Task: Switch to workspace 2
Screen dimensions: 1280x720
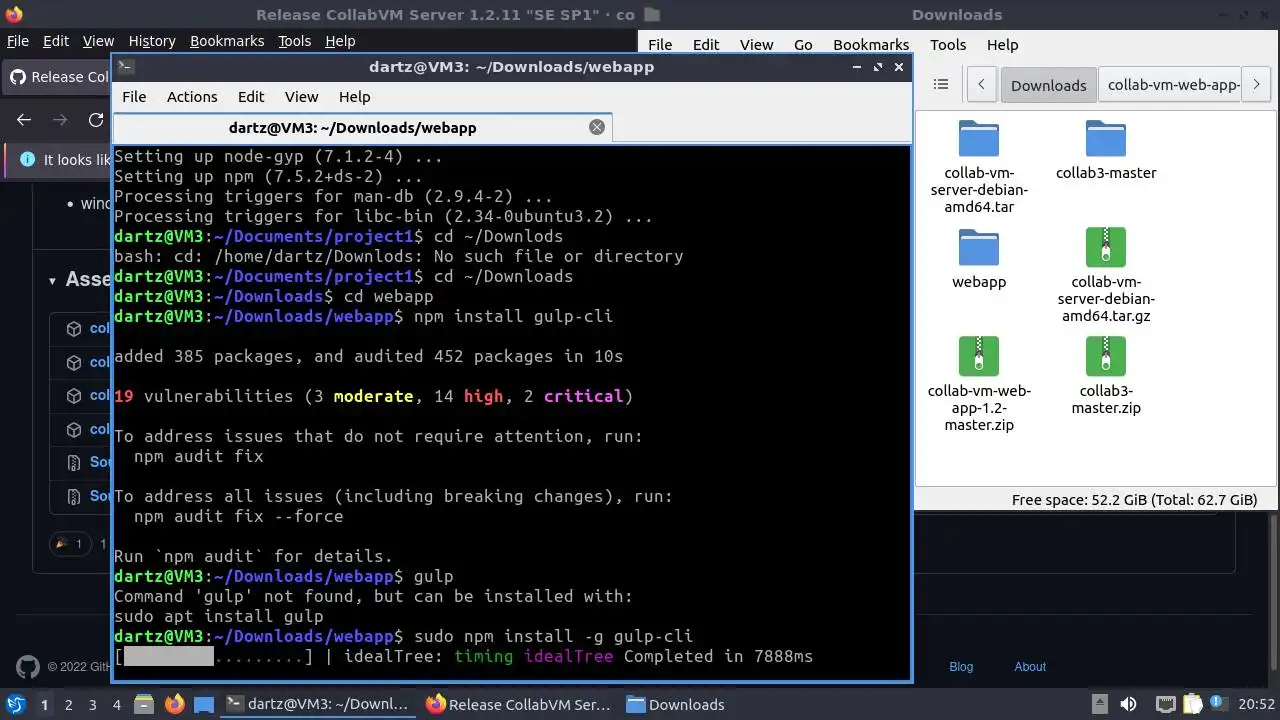Action: pos(68,705)
